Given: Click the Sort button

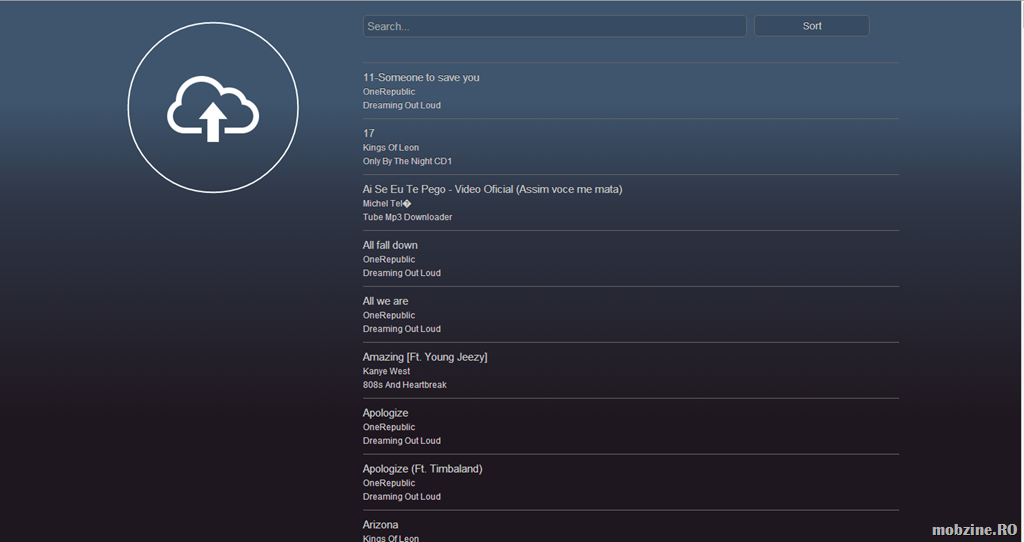Looking at the screenshot, I should [x=812, y=26].
